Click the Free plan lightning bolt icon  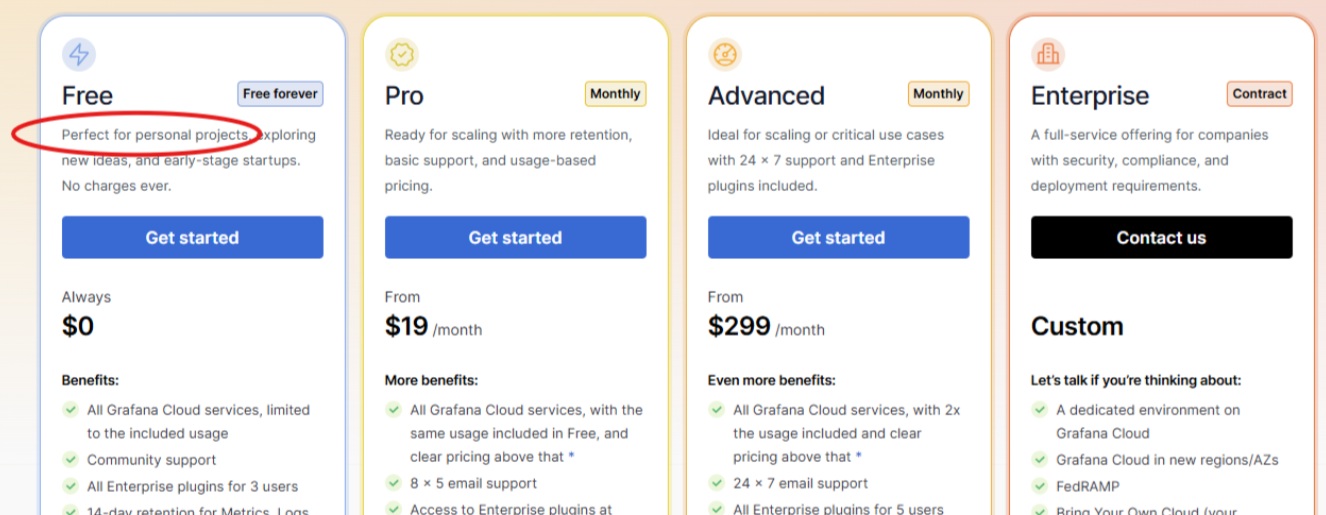[x=79, y=54]
